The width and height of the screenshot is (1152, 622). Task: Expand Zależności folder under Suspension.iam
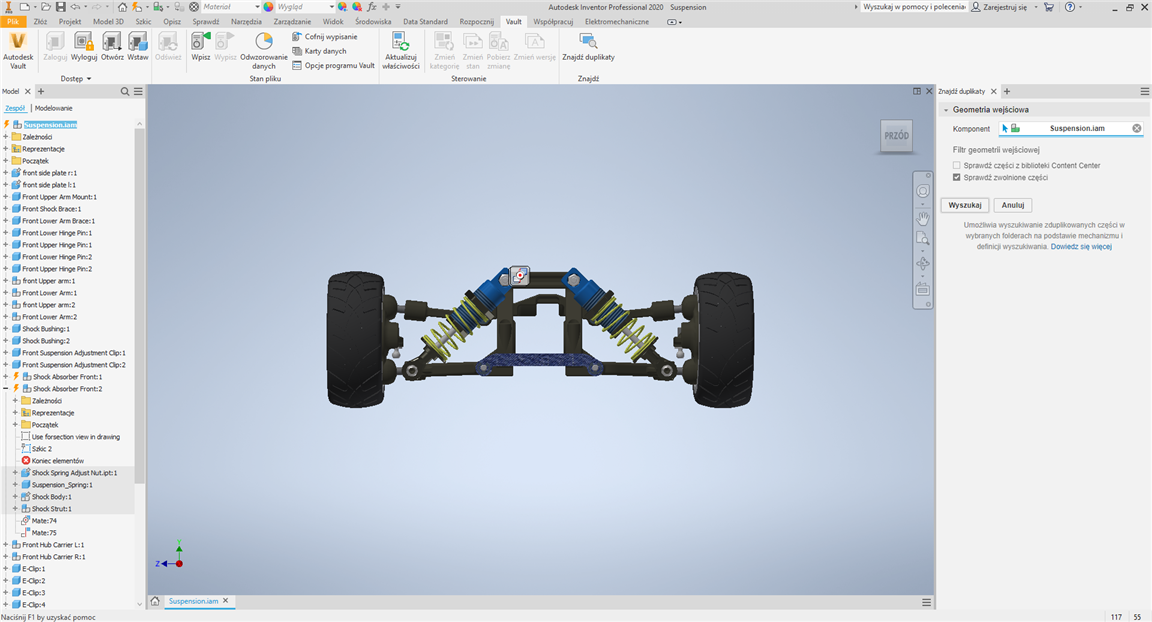tap(6, 137)
